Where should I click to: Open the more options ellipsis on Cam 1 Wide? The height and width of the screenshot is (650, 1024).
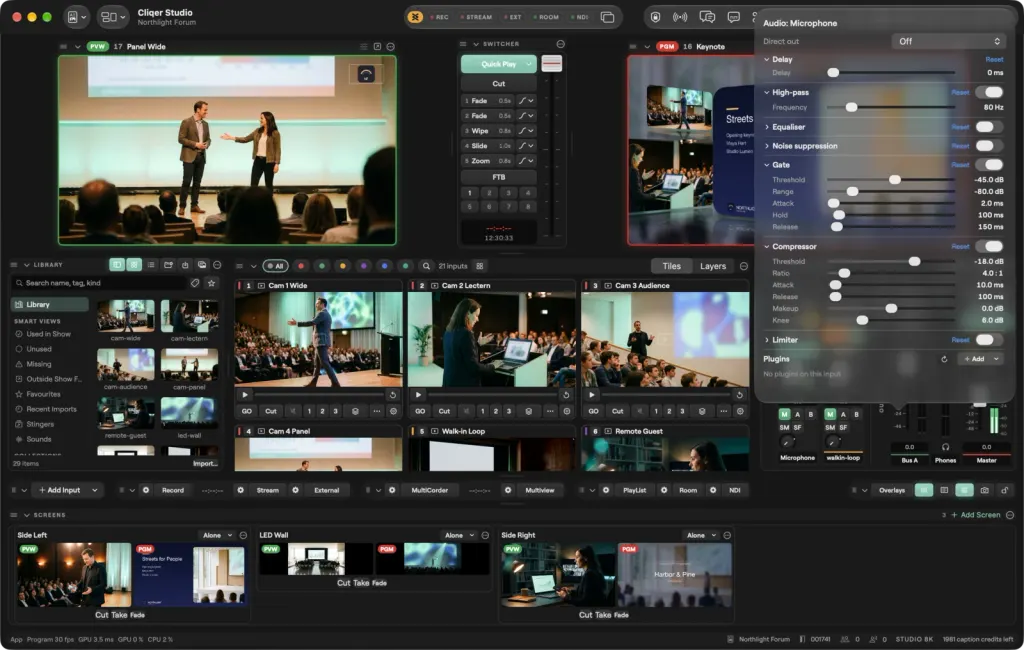[x=377, y=411]
